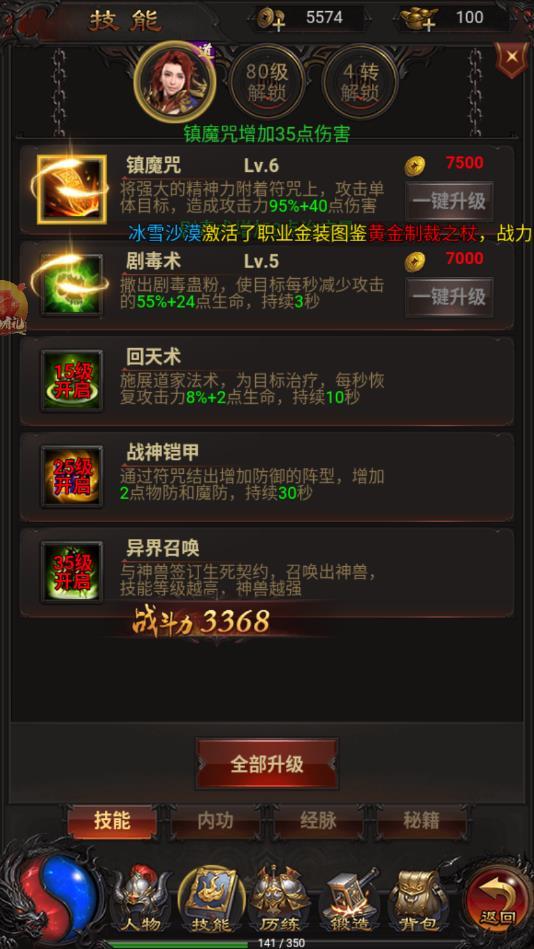Click the 全部升级 button
Viewport: 534px width, 949px height.
coord(266,764)
